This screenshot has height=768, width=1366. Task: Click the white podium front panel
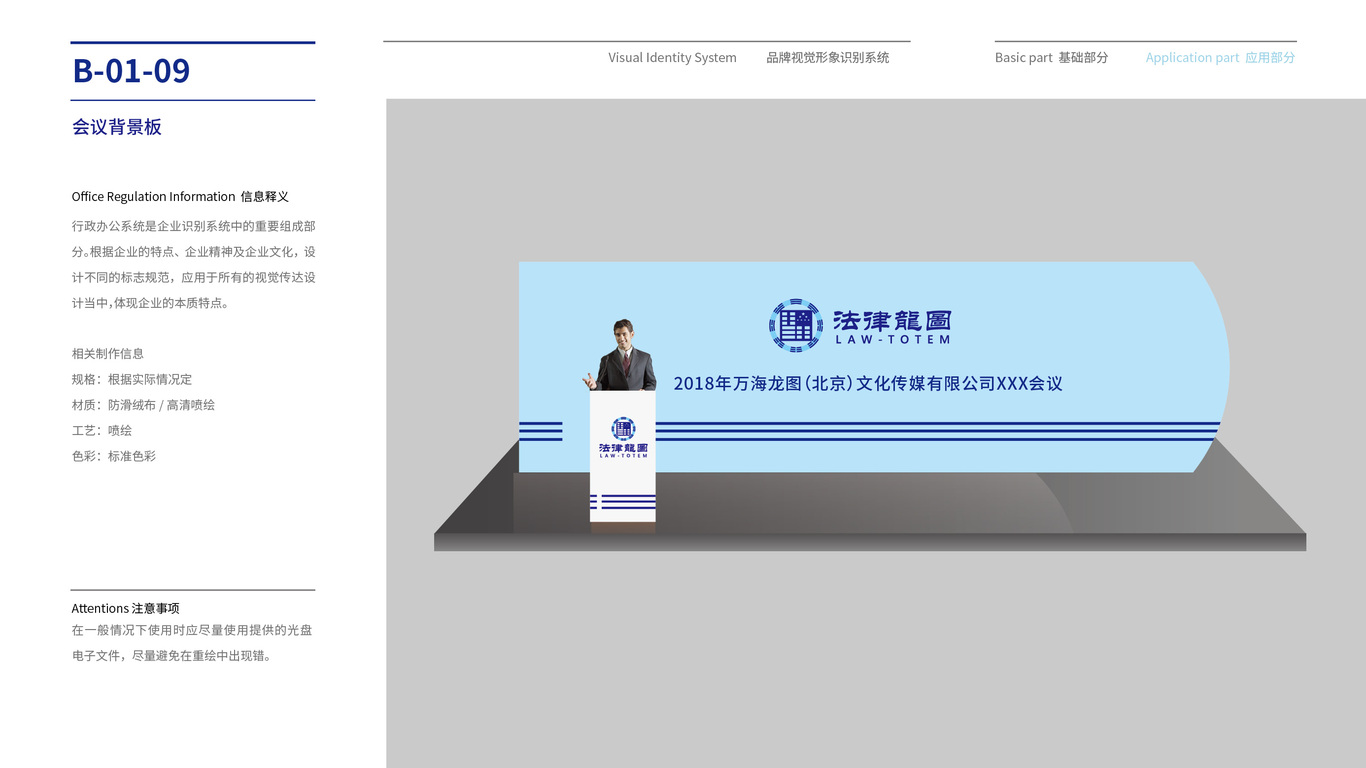point(623,456)
